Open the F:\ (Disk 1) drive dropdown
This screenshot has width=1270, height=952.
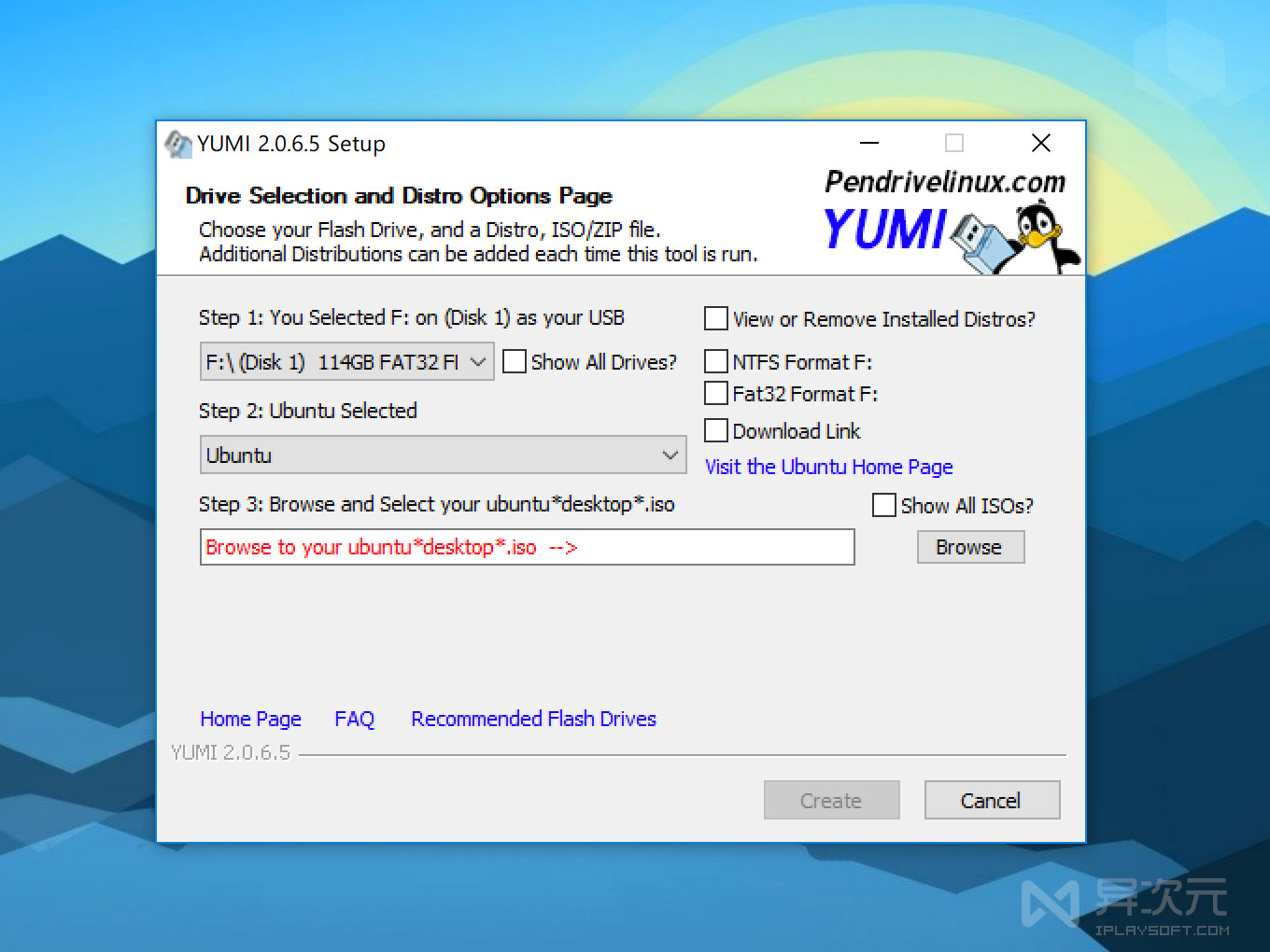346,362
